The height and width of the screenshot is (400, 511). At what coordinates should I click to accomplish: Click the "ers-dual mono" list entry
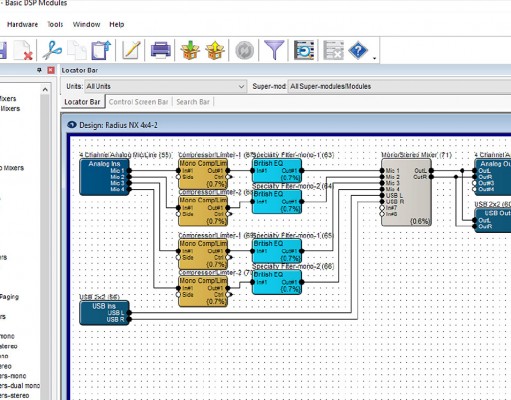(20, 386)
